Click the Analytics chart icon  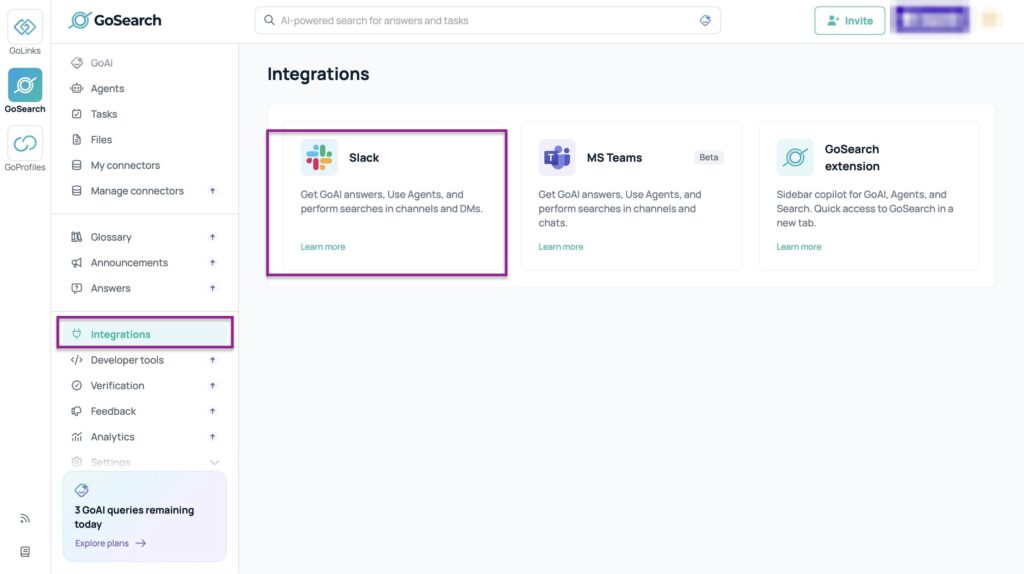point(76,436)
